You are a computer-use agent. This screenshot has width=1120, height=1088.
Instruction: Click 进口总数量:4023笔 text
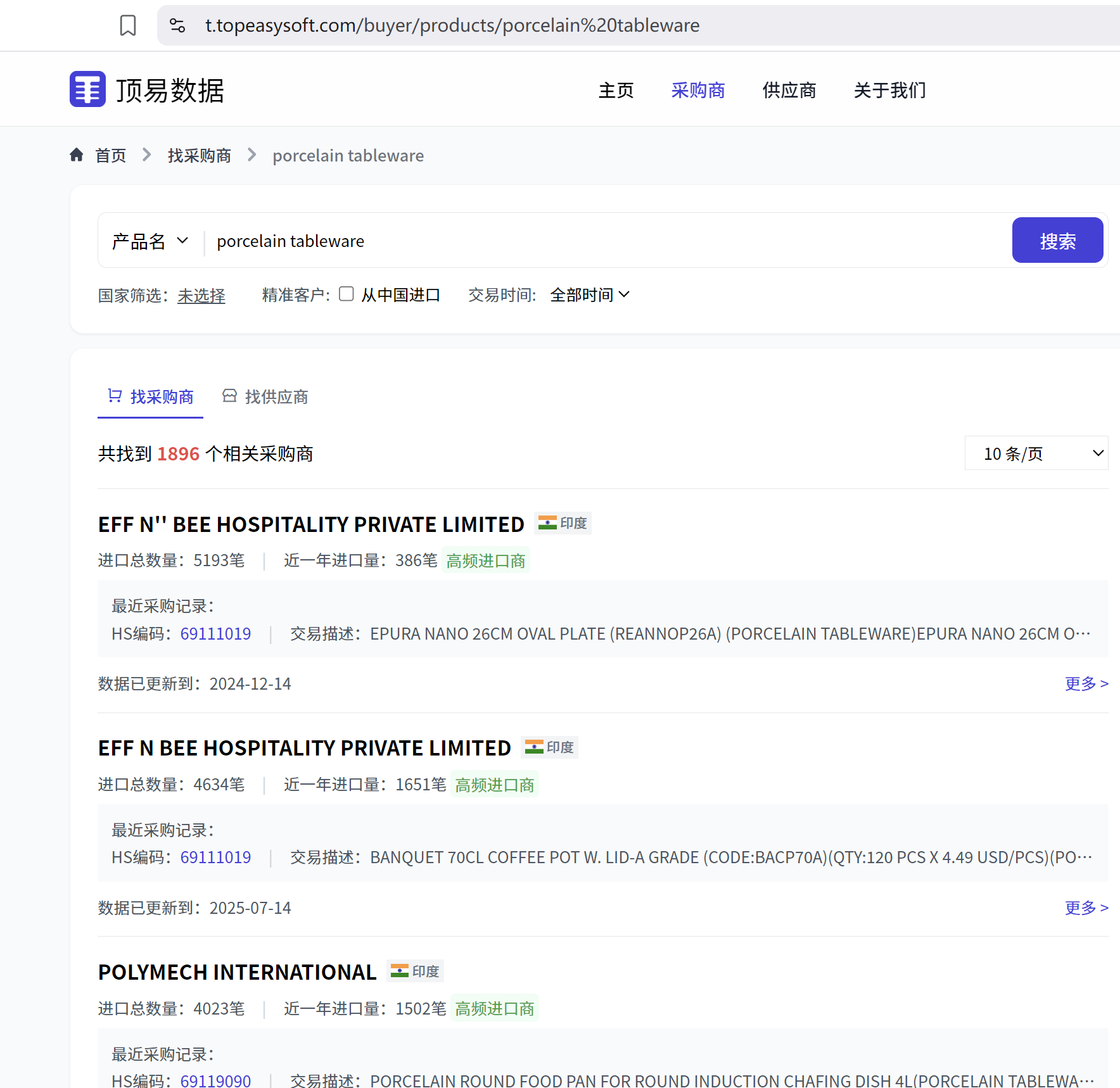(x=171, y=1008)
